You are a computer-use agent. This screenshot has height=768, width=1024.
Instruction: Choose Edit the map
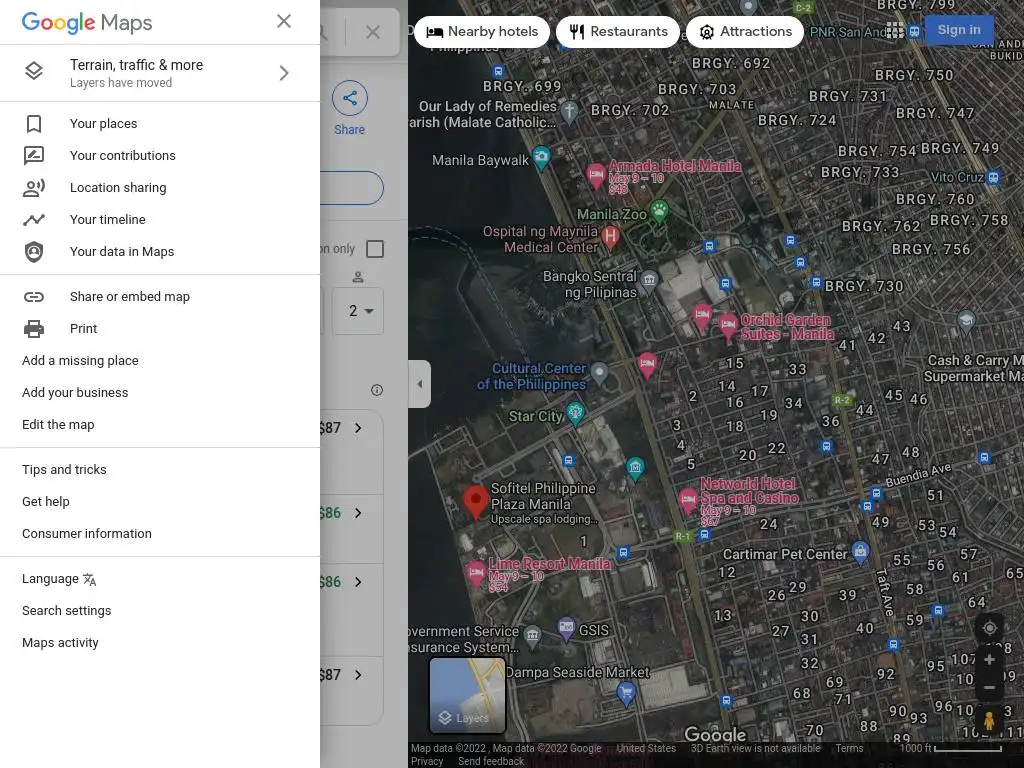tap(58, 424)
